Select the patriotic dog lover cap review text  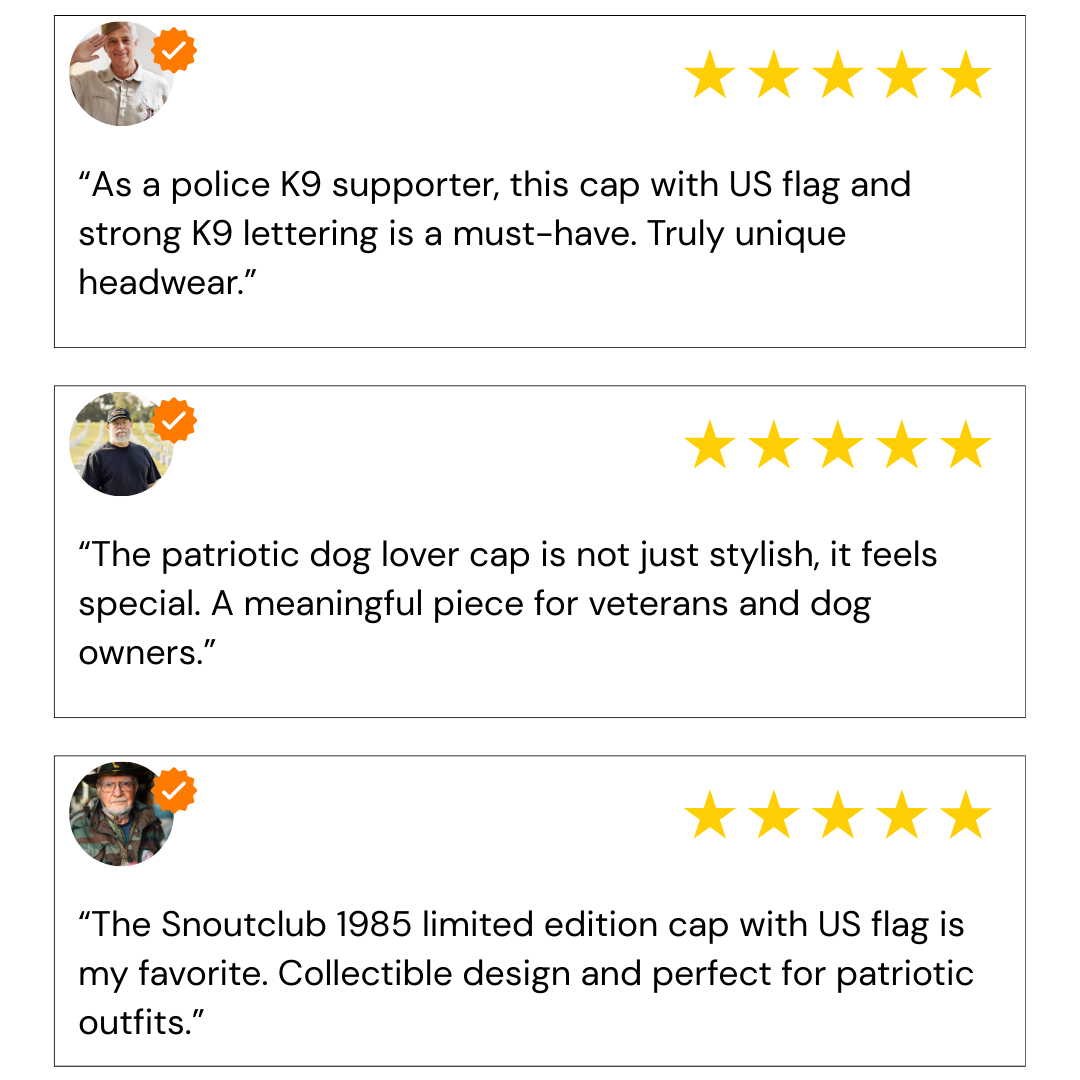coord(508,603)
